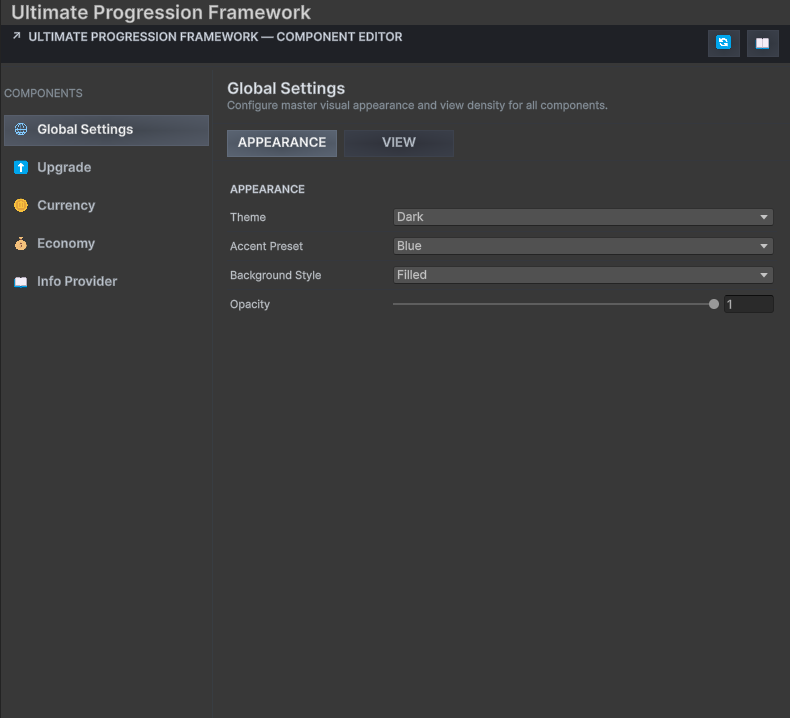790x718 pixels.
Task: Expand the Background Style dropdown showing Filled
Action: tap(583, 275)
